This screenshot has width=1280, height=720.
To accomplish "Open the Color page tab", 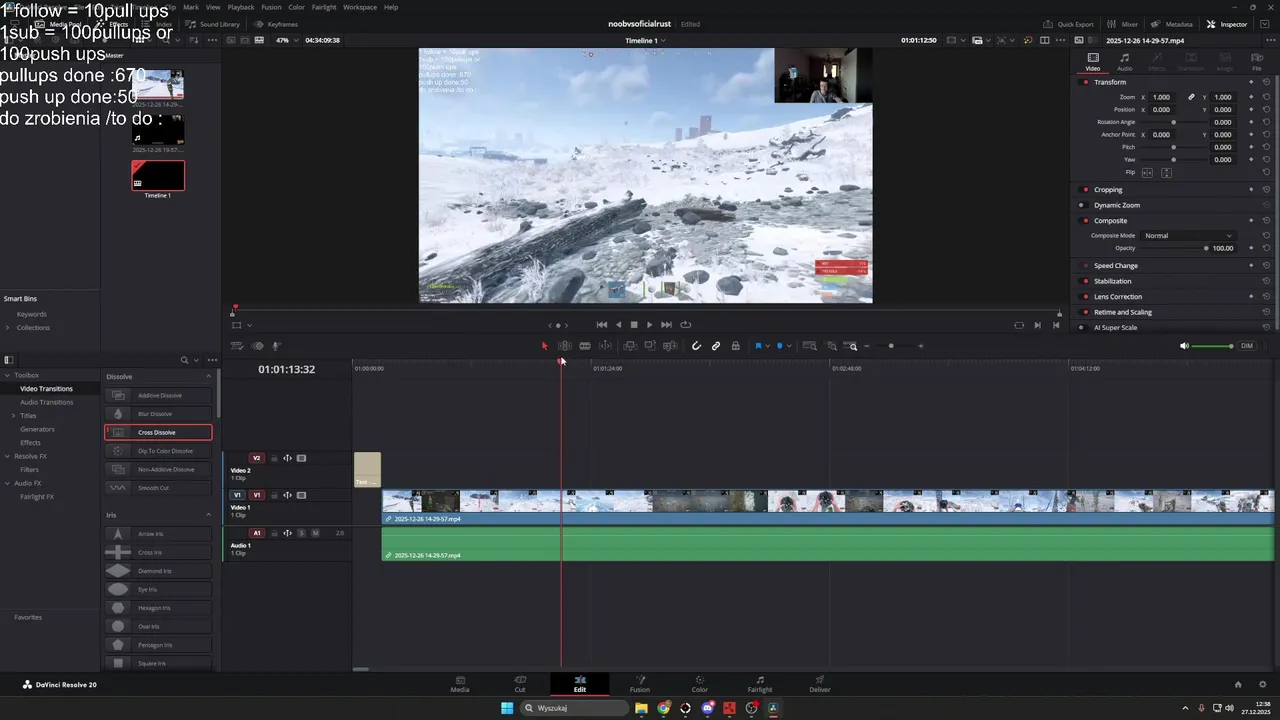I will 700,684.
